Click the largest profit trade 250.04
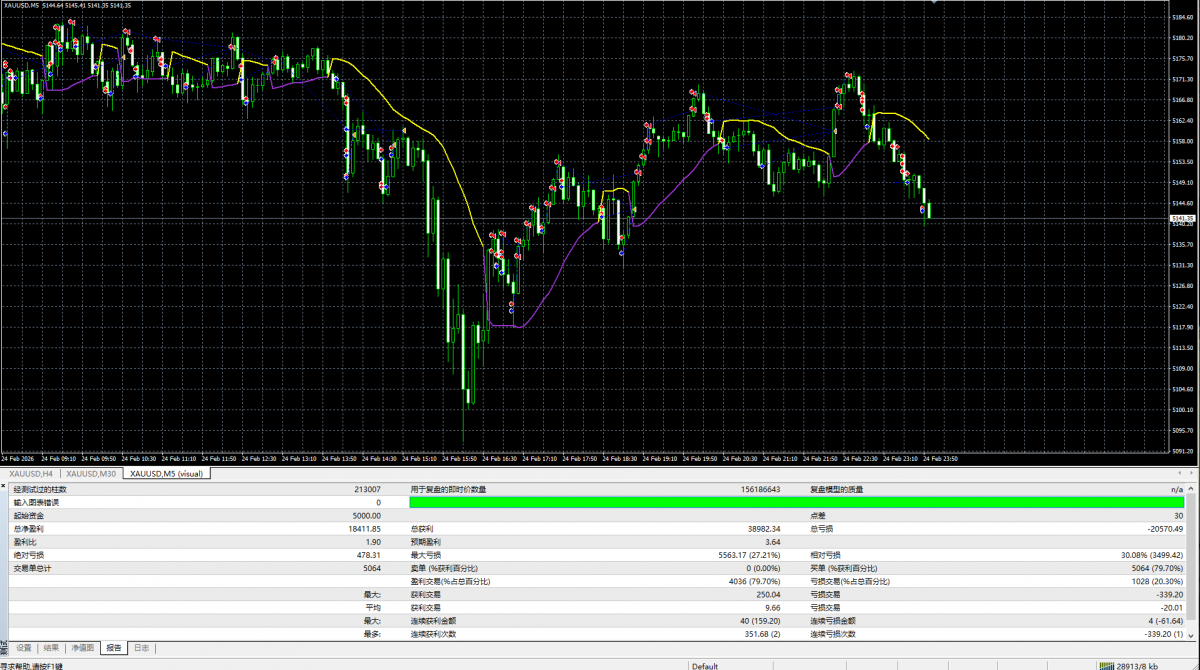The width and height of the screenshot is (1200, 670). tap(769, 593)
